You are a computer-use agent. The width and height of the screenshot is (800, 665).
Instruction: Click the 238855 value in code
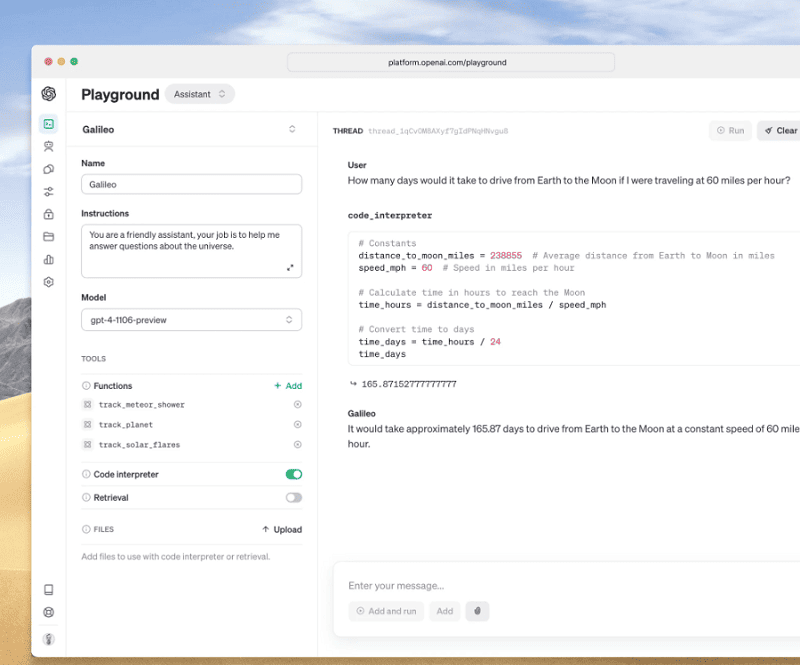506,255
